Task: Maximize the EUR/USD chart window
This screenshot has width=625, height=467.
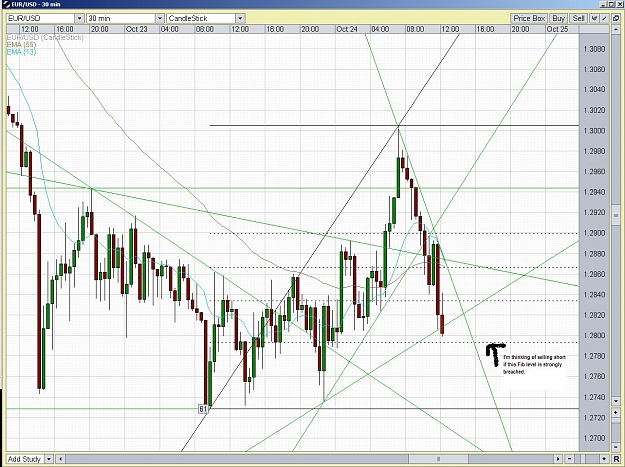Action: (611, 4)
